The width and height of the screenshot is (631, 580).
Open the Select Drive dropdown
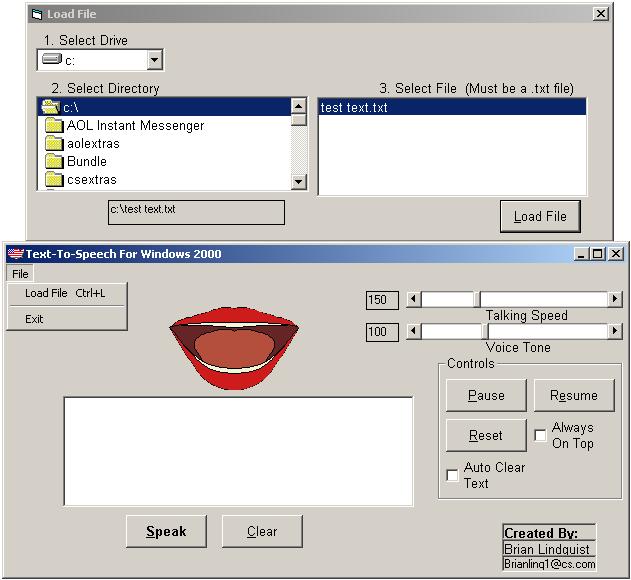pos(154,61)
